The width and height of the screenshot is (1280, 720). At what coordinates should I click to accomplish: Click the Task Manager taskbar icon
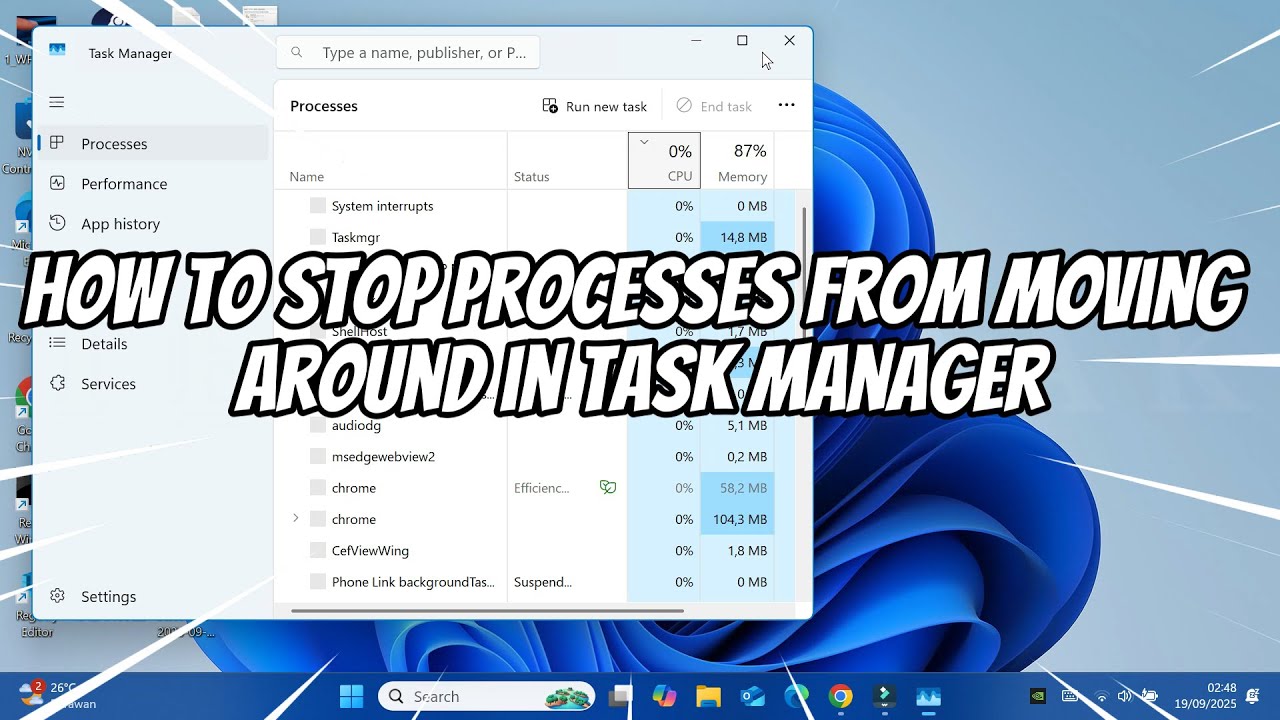pos(928,696)
